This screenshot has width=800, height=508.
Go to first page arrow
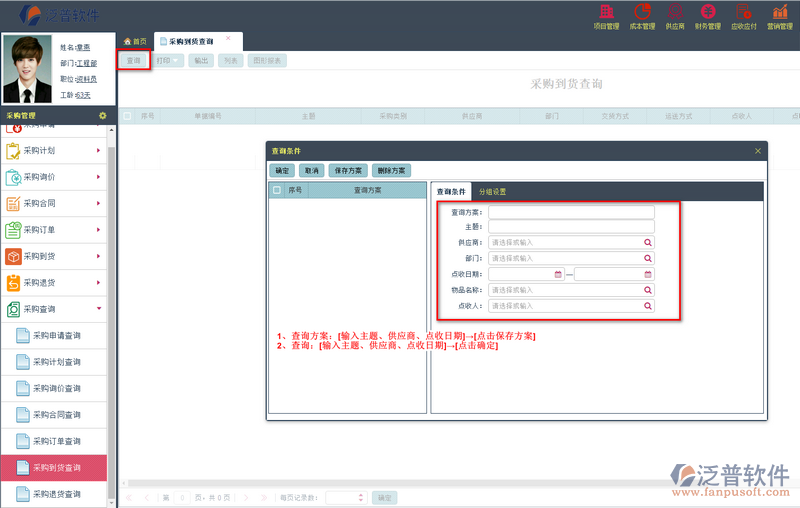coord(129,498)
